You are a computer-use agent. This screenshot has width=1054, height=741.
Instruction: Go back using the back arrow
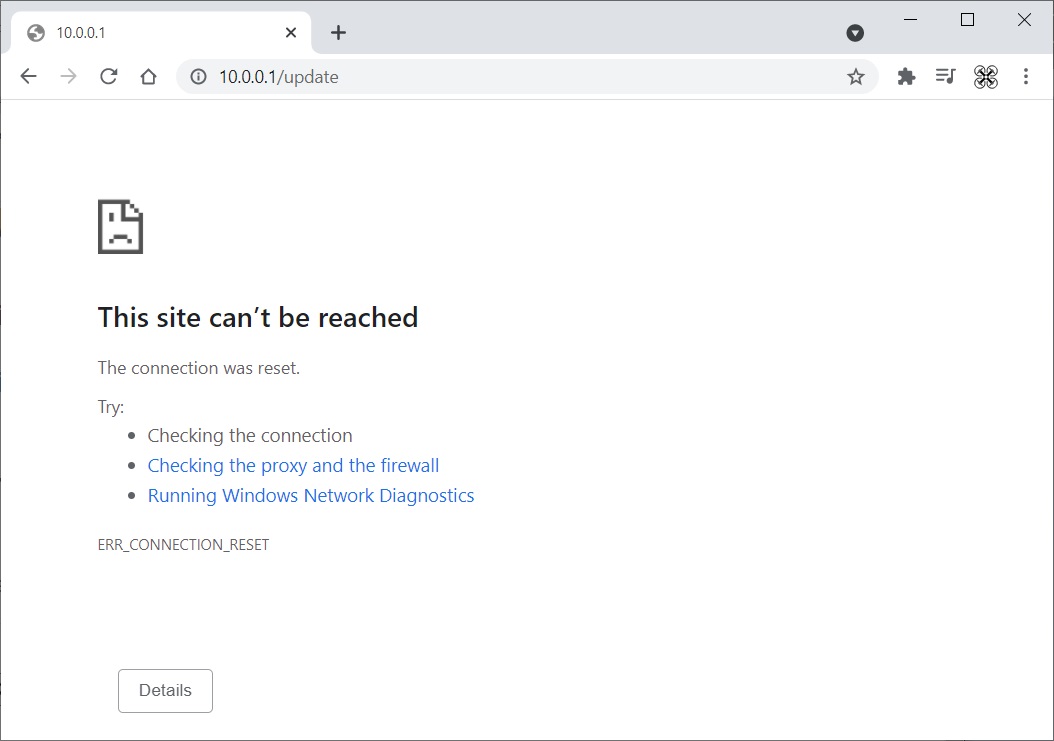click(x=28, y=77)
